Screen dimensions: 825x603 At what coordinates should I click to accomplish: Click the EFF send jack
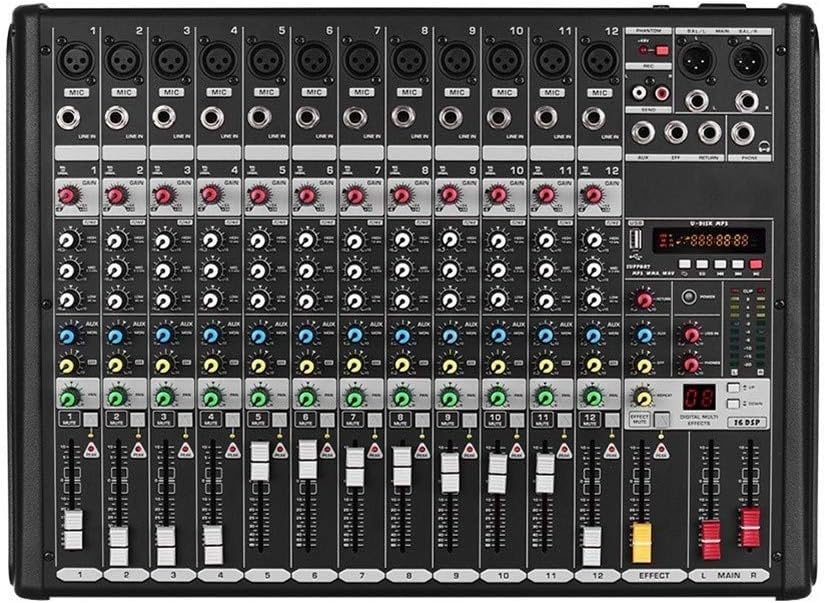(676, 133)
